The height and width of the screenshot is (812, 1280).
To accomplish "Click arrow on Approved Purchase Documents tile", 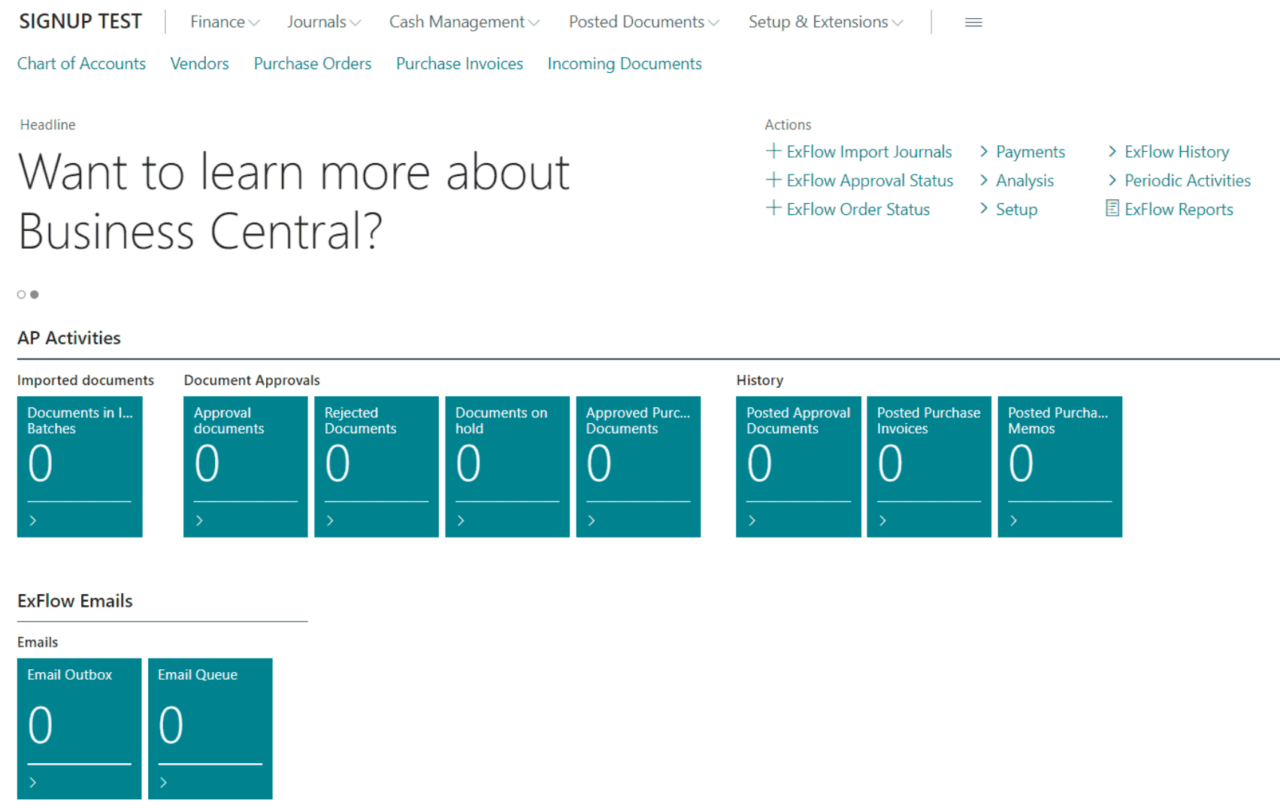I will click(592, 520).
